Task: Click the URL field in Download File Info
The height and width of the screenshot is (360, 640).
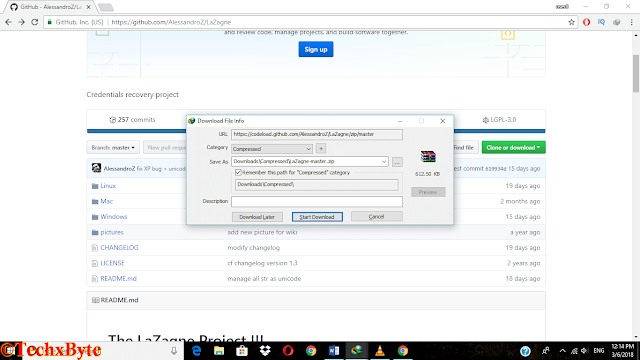Action: 317,134
